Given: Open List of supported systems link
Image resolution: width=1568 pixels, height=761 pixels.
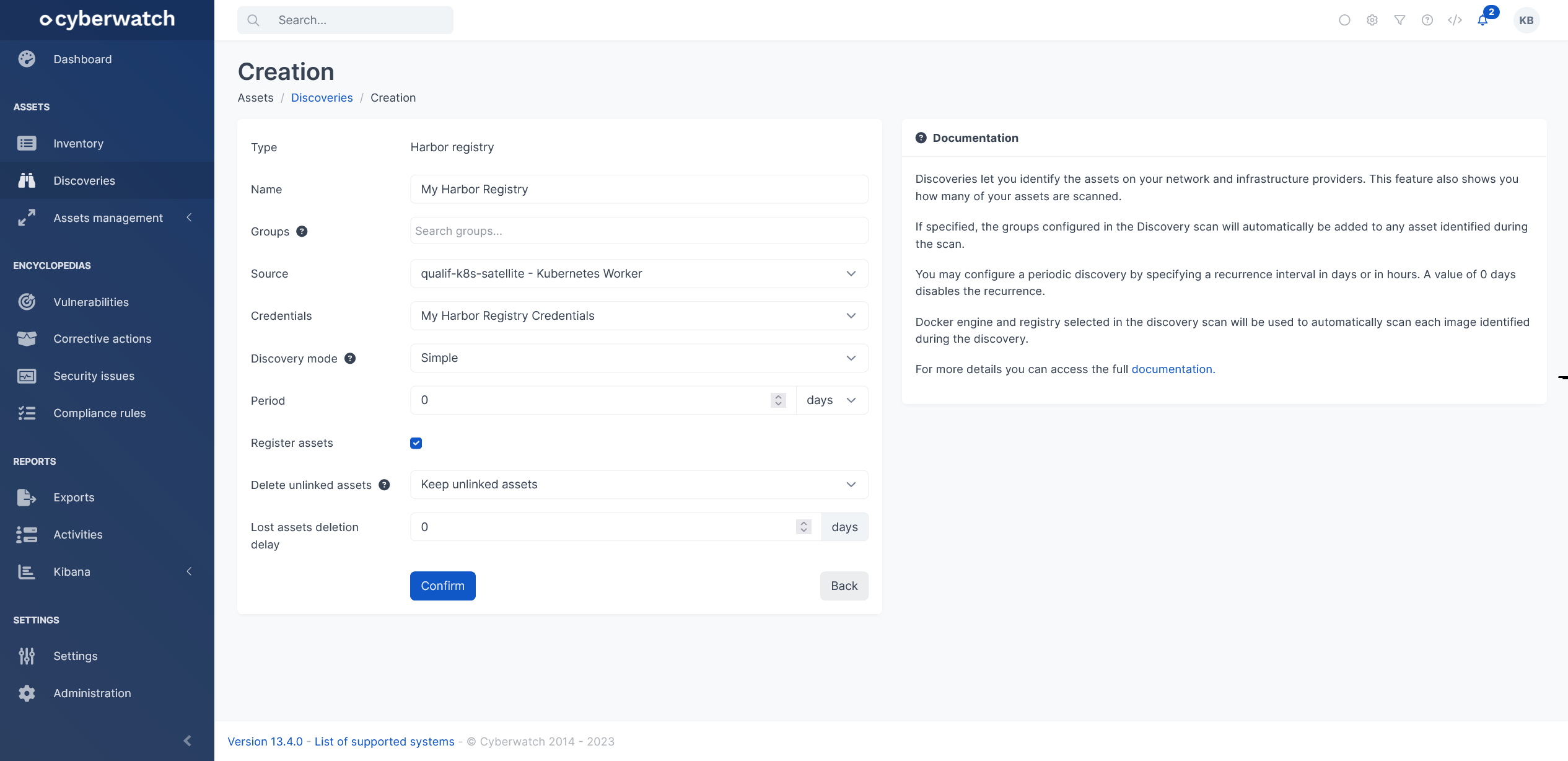Looking at the screenshot, I should (x=384, y=741).
